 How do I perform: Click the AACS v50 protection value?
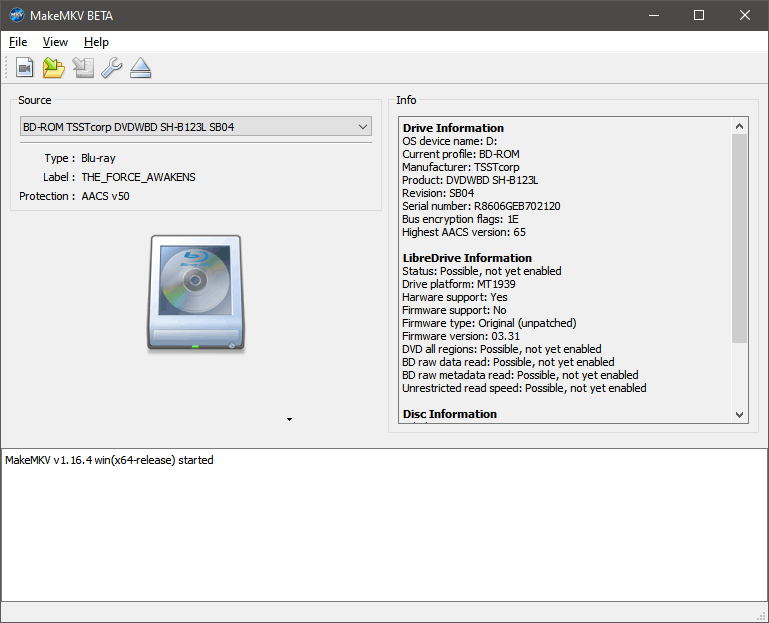pos(105,196)
